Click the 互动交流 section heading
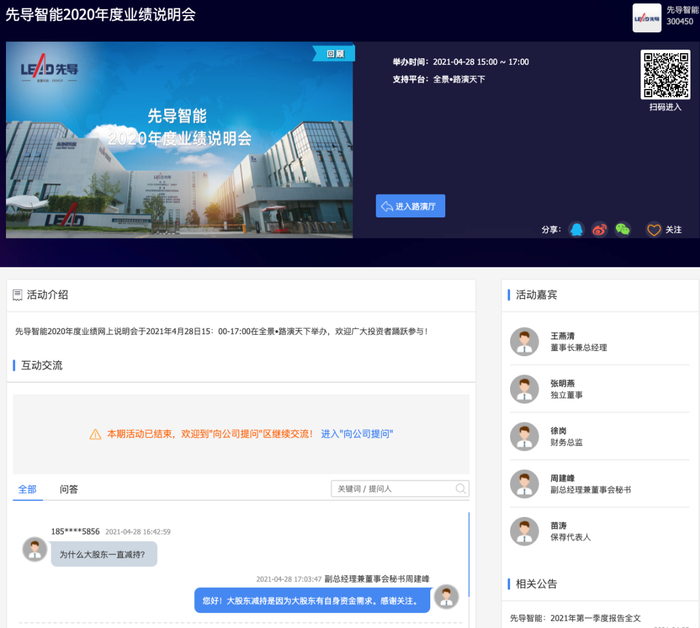The width and height of the screenshot is (700, 628). pos(42,366)
